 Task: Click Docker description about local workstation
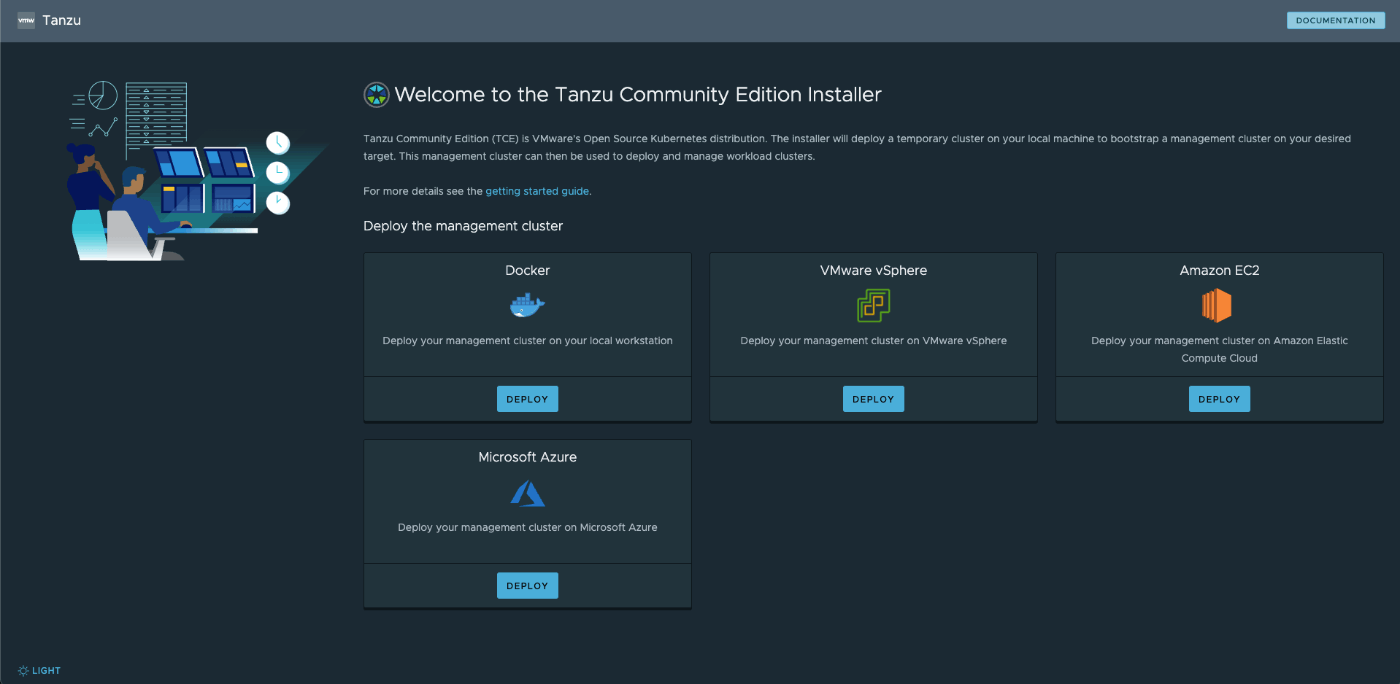point(527,341)
